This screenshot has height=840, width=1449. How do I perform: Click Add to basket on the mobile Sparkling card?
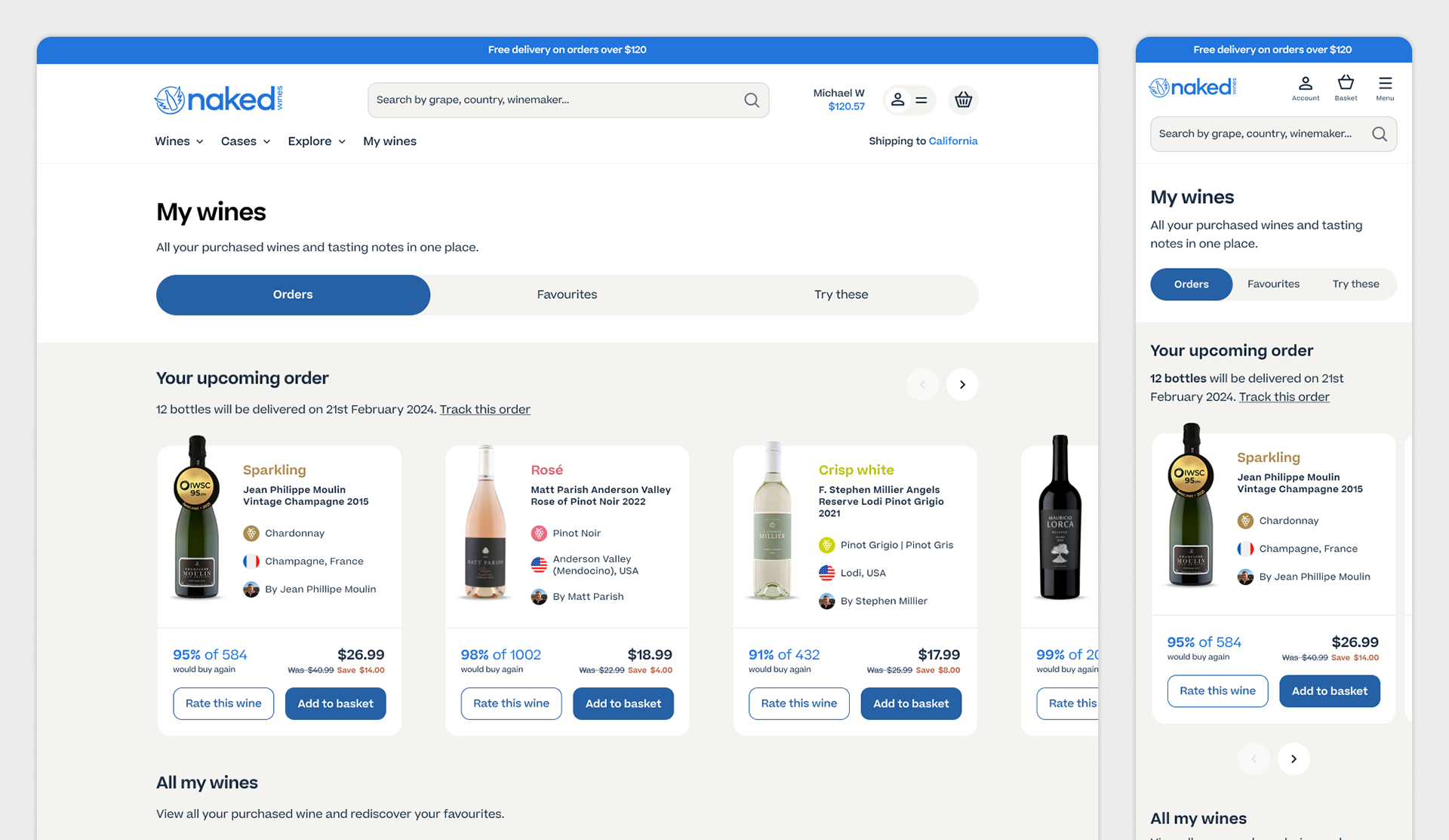click(1330, 691)
